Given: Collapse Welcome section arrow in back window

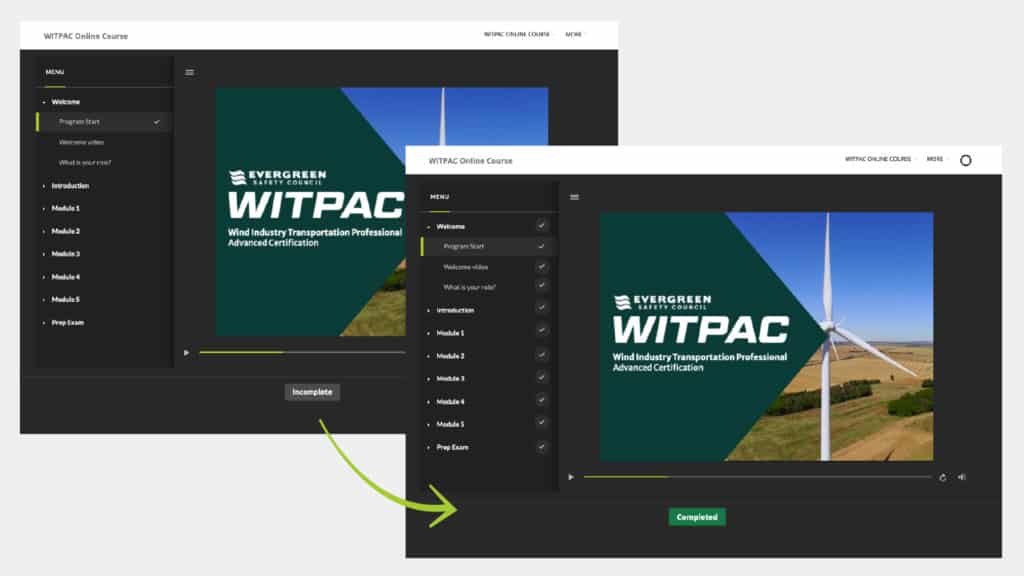Looking at the screenshot, I should (44, 103).
